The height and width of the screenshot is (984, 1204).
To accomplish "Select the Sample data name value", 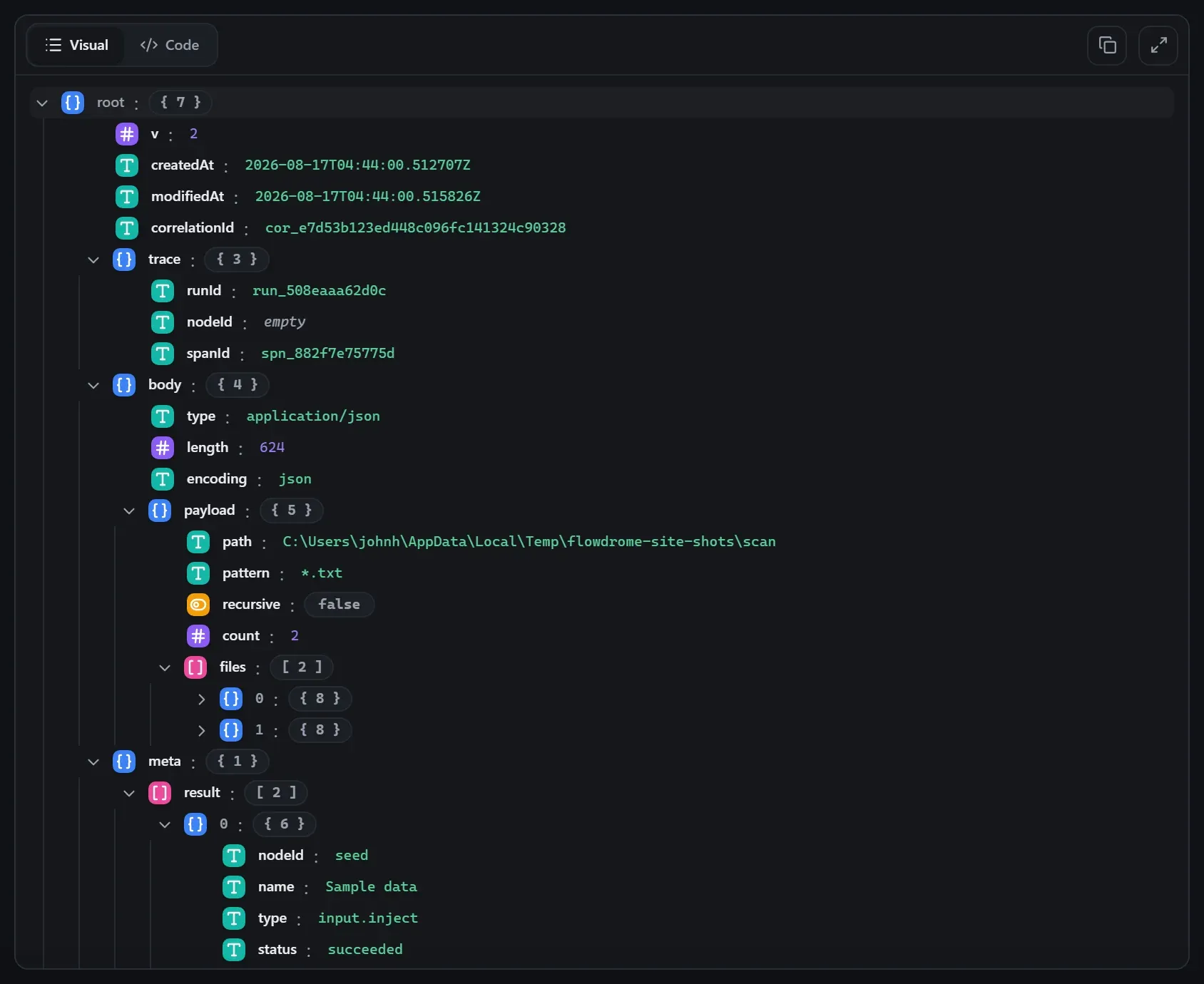I will point(372,887).
